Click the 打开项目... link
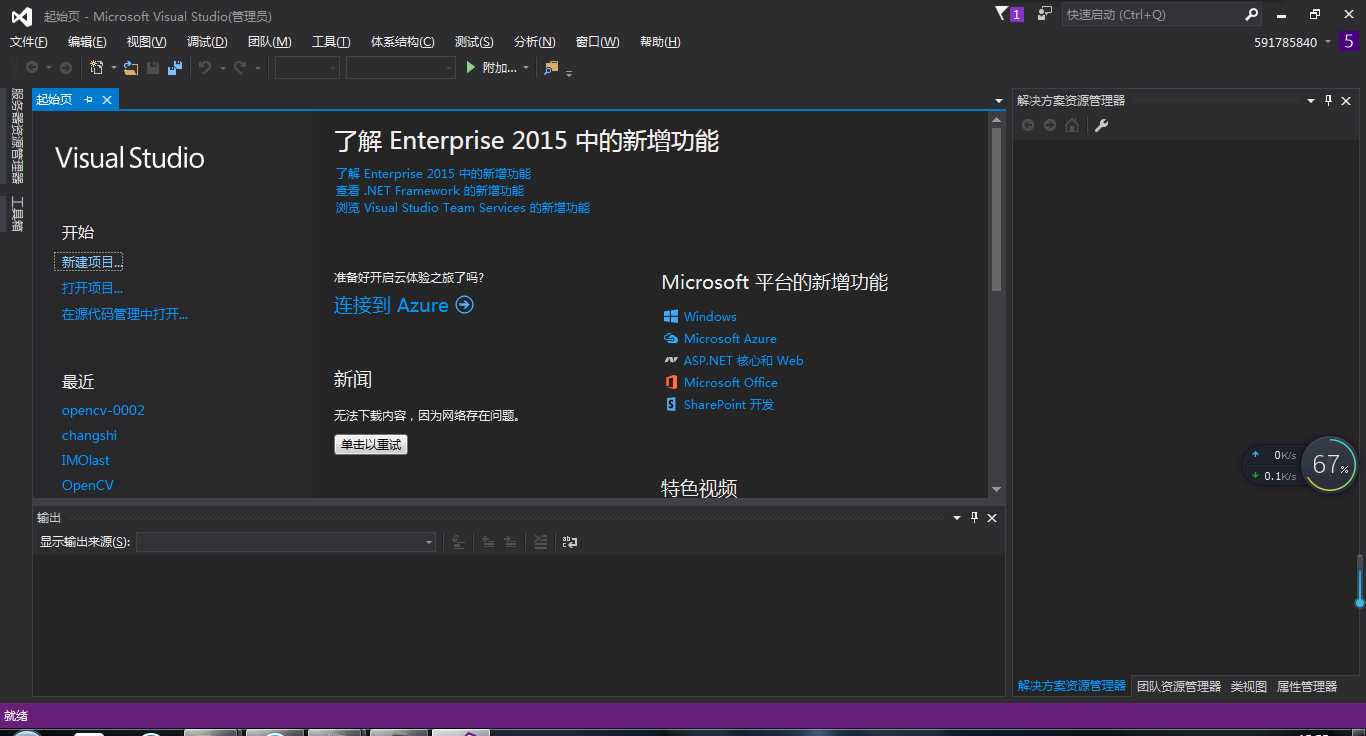This screenshot has height=736, width=1366. coord(92,288)
